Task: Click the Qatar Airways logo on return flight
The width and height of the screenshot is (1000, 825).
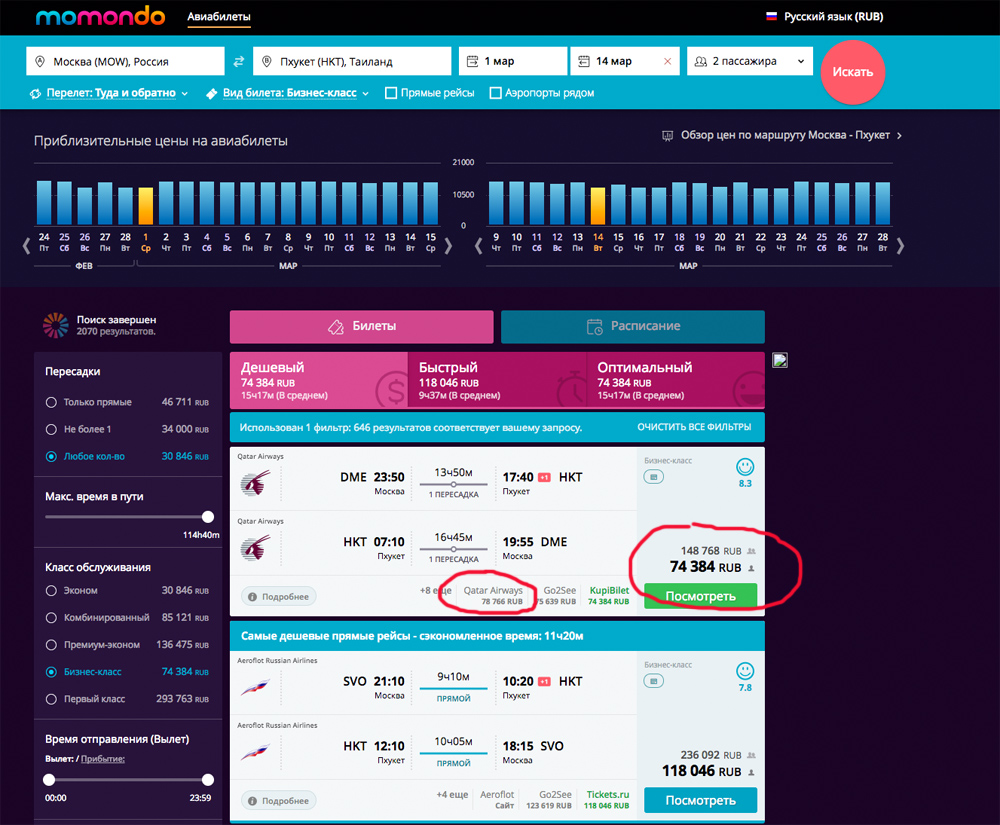Action: (x=255, y=548)
